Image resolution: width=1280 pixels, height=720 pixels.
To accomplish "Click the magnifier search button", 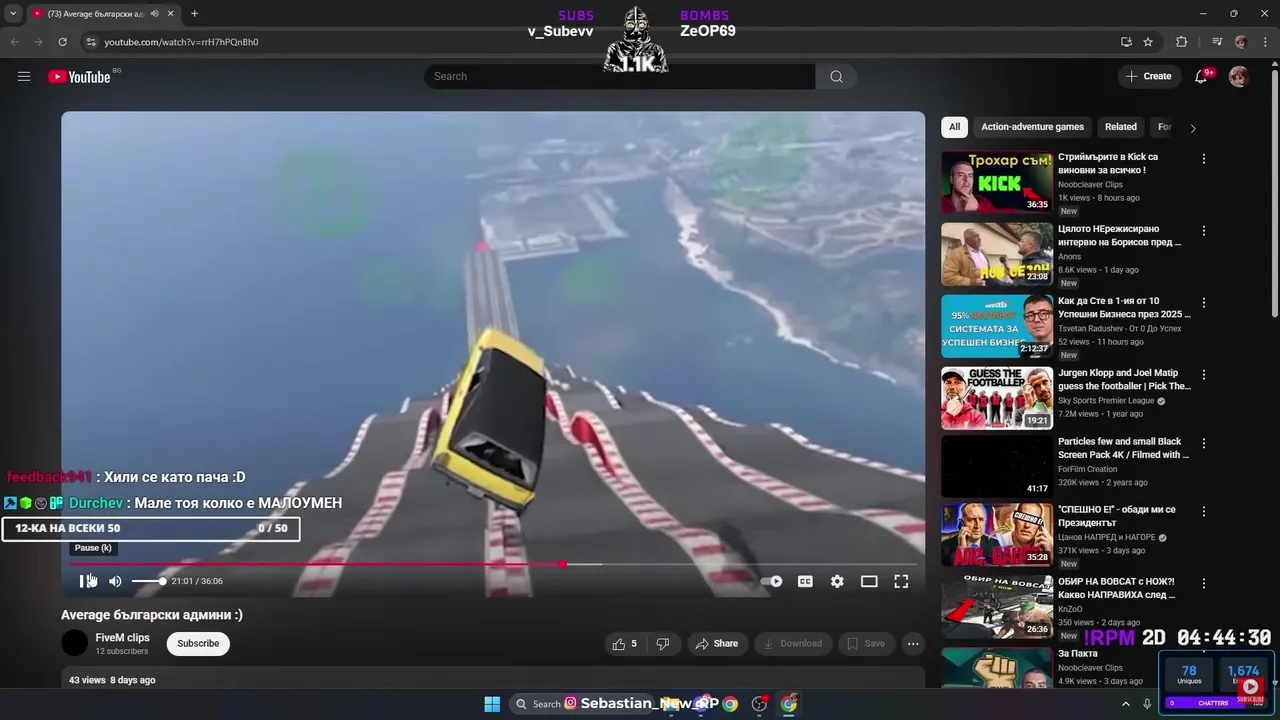I will [837, 76].
